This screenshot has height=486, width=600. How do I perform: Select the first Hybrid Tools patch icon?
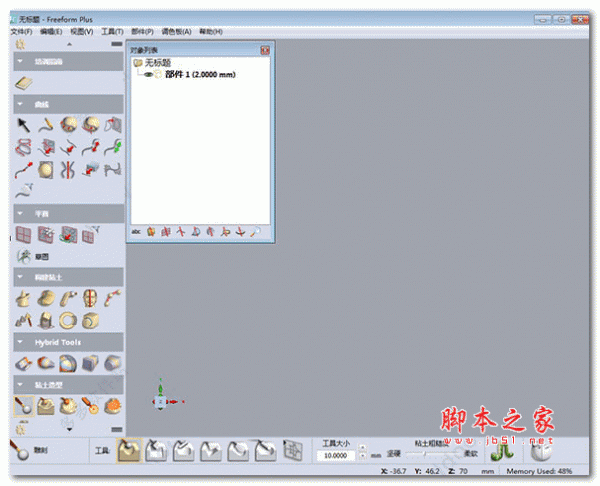click(x=24, y=364)
